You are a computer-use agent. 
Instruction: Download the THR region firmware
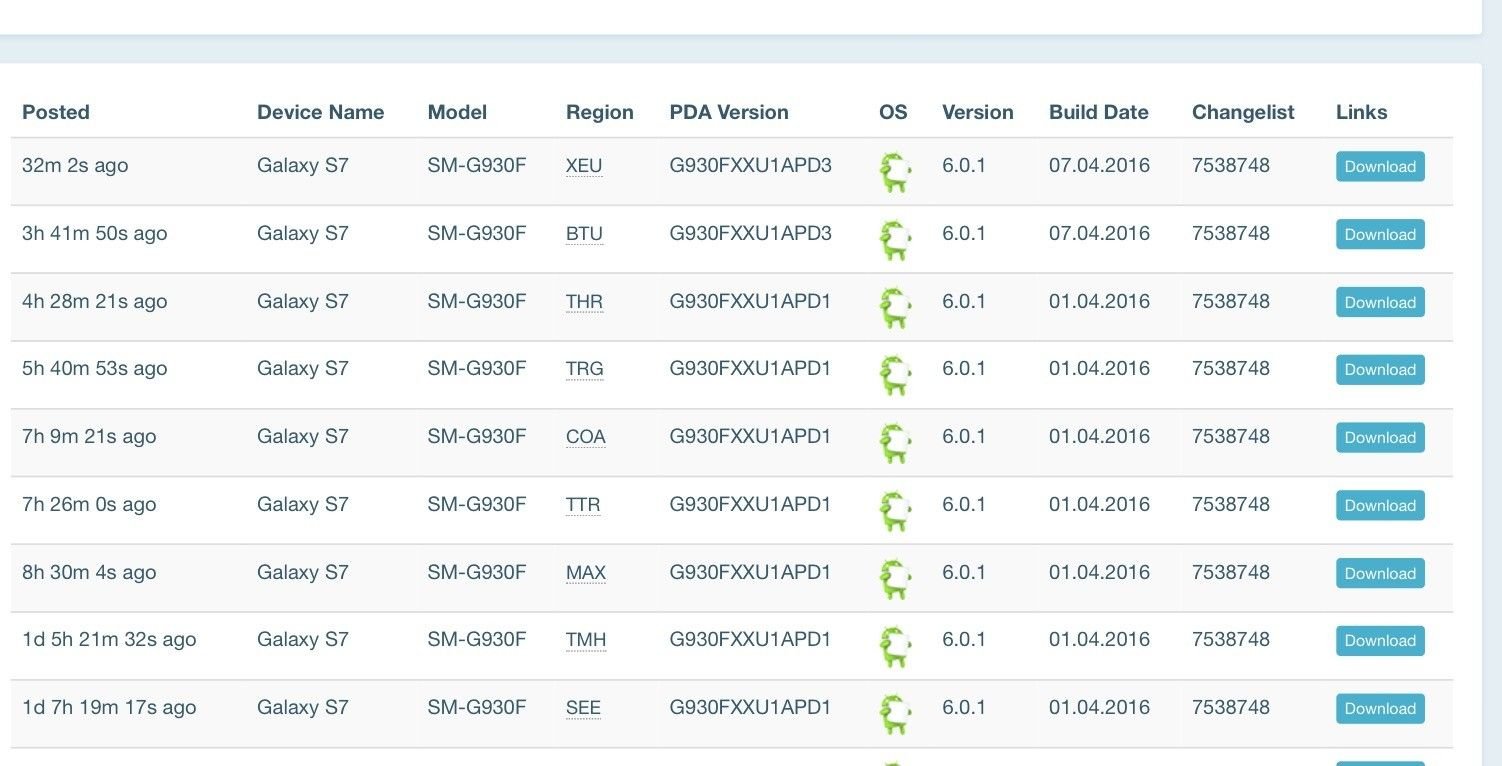[1380, 303]
